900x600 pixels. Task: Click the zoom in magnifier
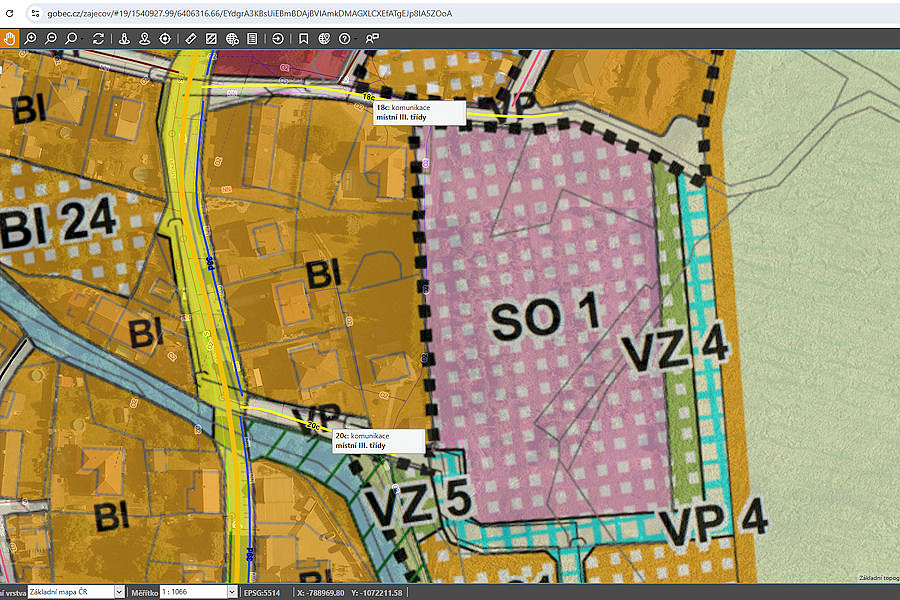pos(30,38)
